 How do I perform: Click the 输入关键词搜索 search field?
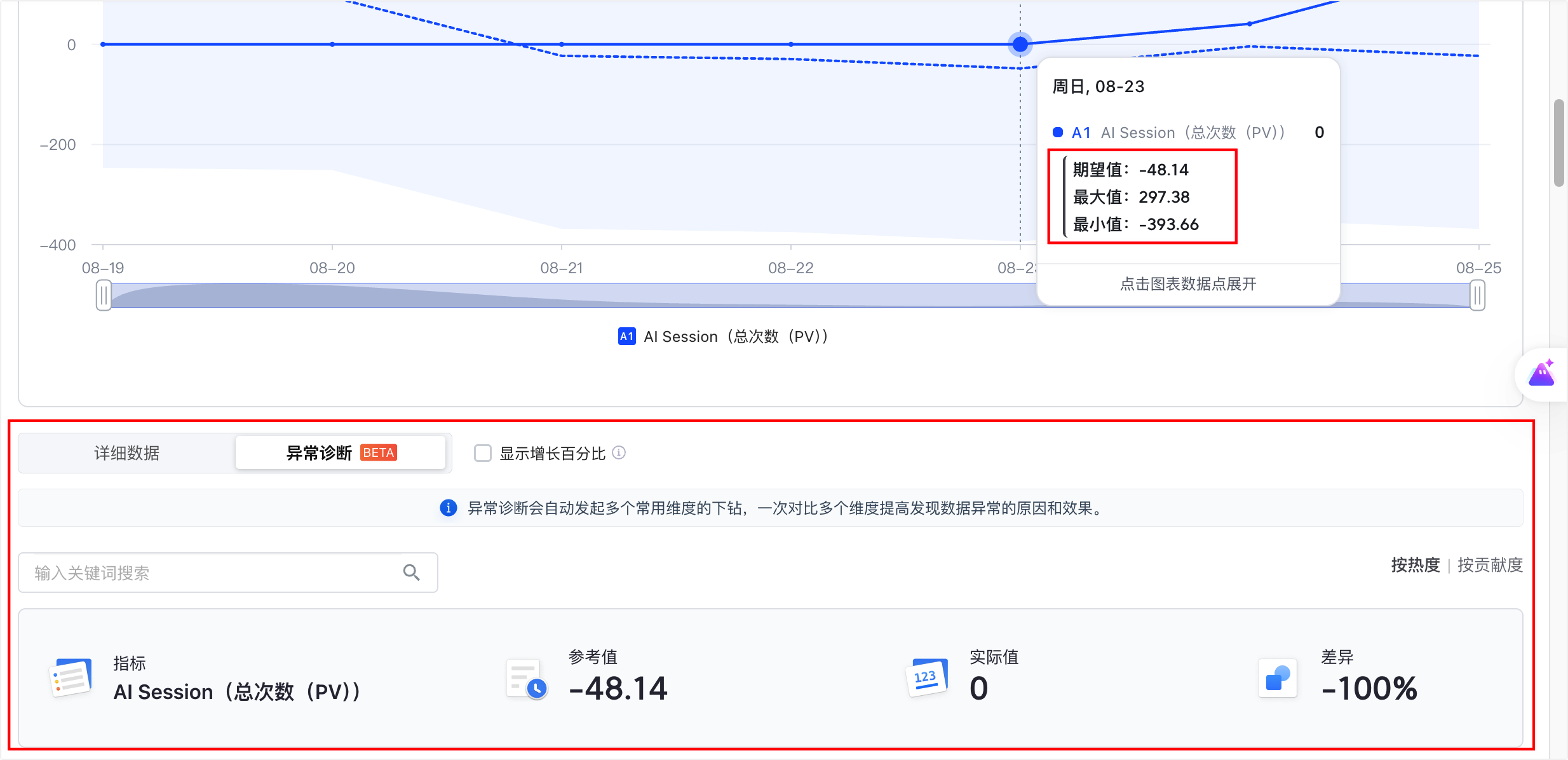(227, 573)
